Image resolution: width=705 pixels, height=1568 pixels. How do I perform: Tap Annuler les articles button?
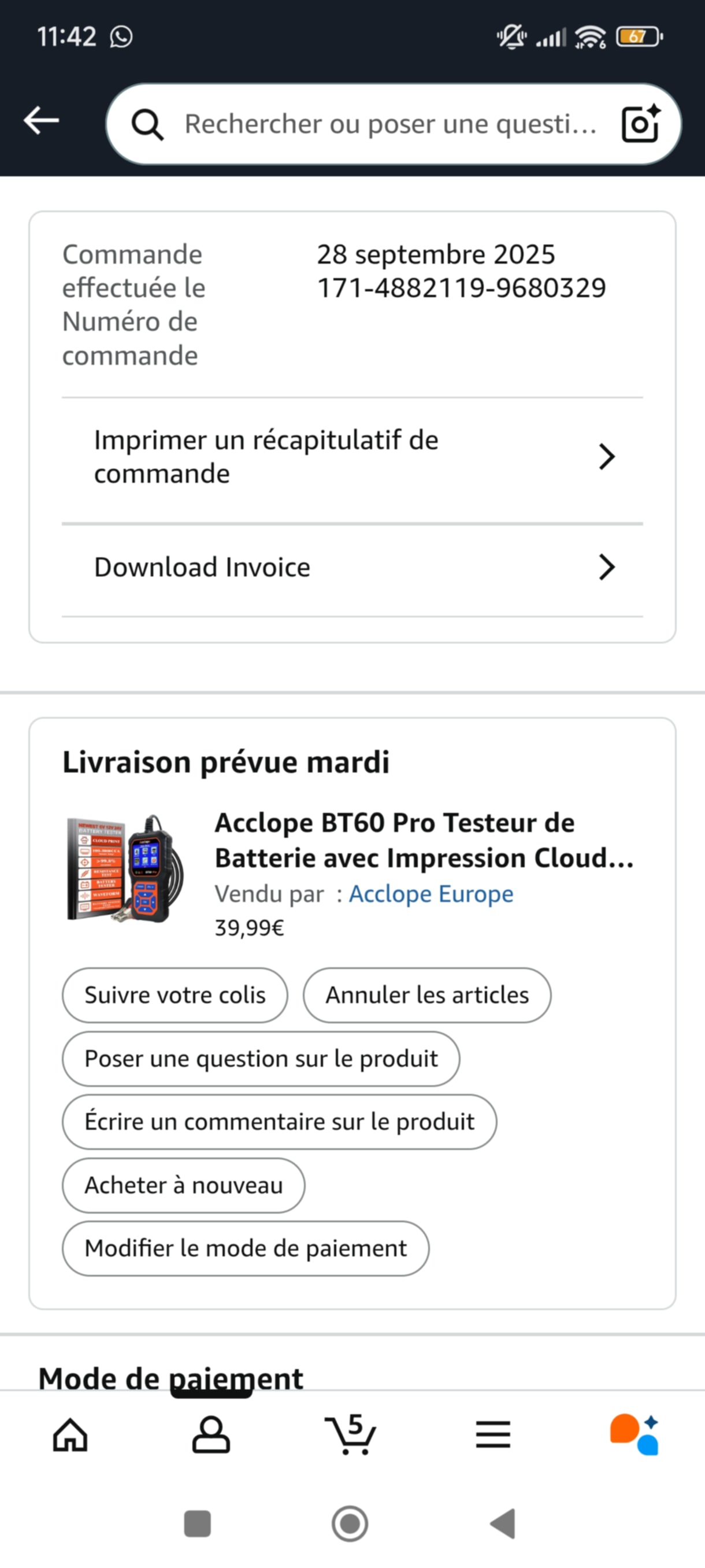[x=427, y=995]
